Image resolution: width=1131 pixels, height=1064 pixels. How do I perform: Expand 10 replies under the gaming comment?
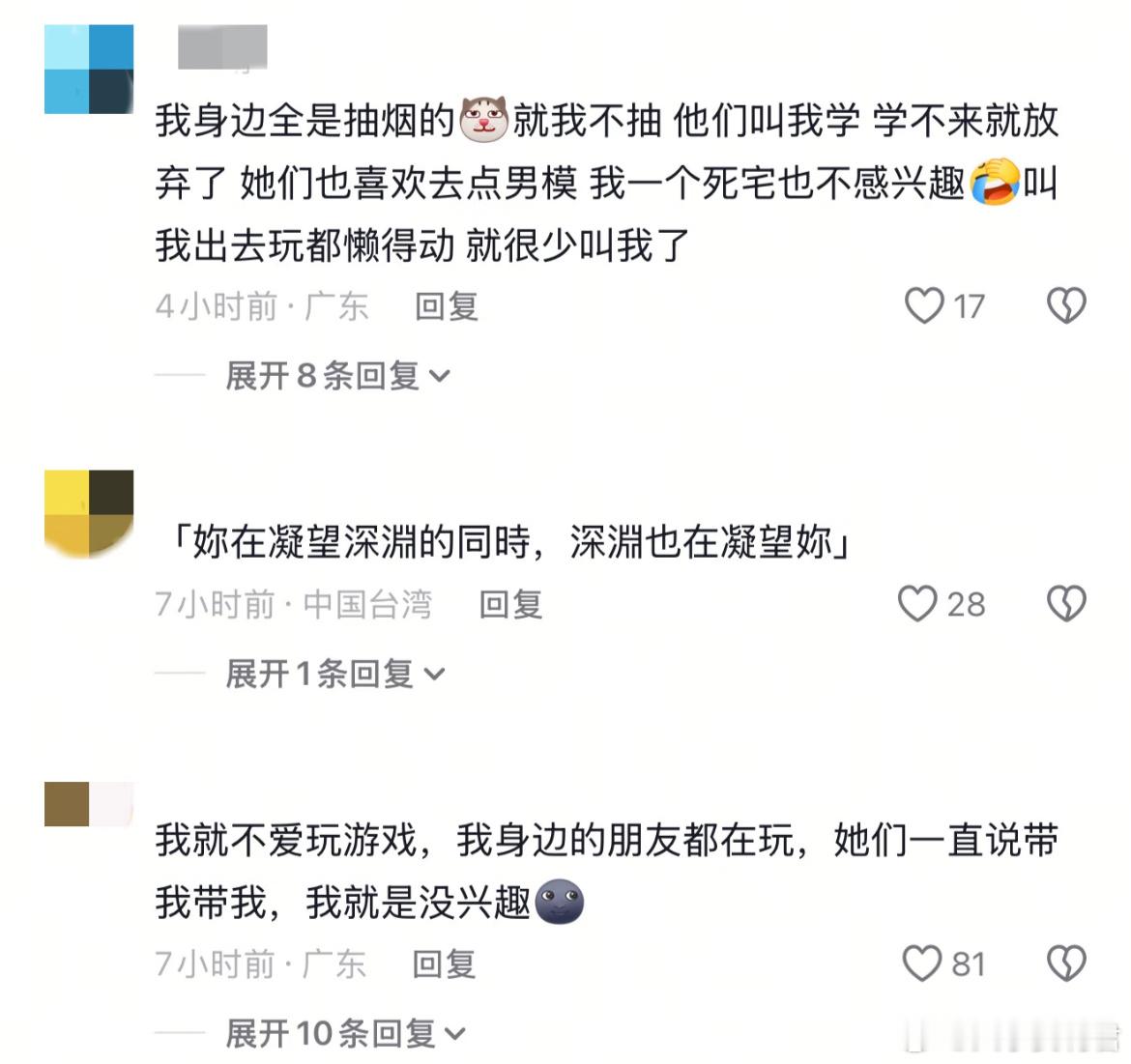(345, 1033)
